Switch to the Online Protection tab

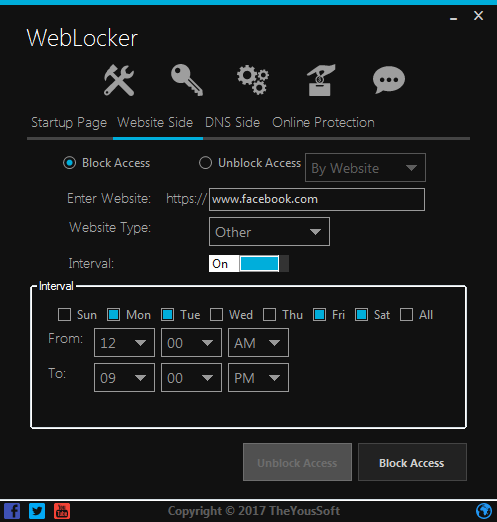point(323,123)
